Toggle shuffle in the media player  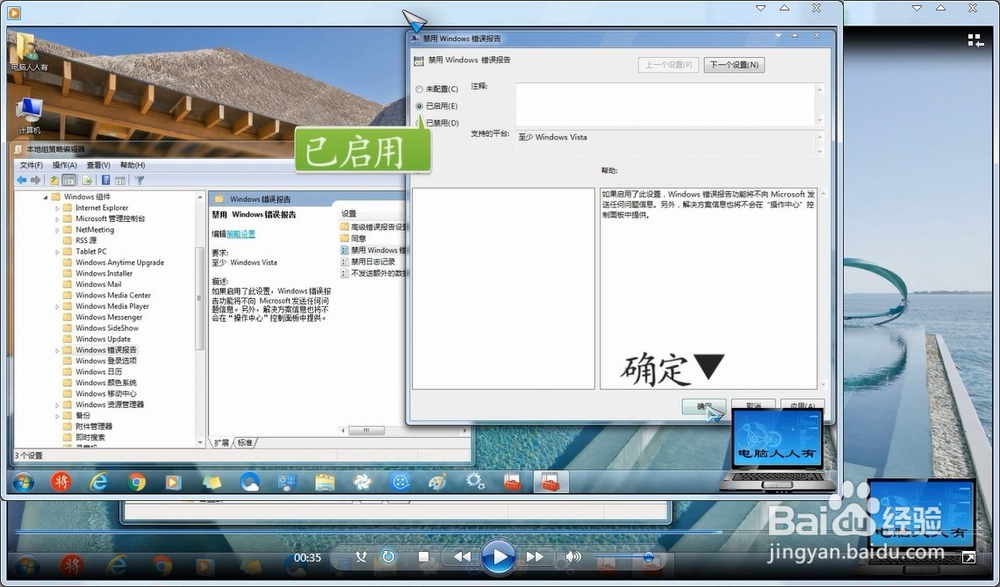[x=362, y=557]
